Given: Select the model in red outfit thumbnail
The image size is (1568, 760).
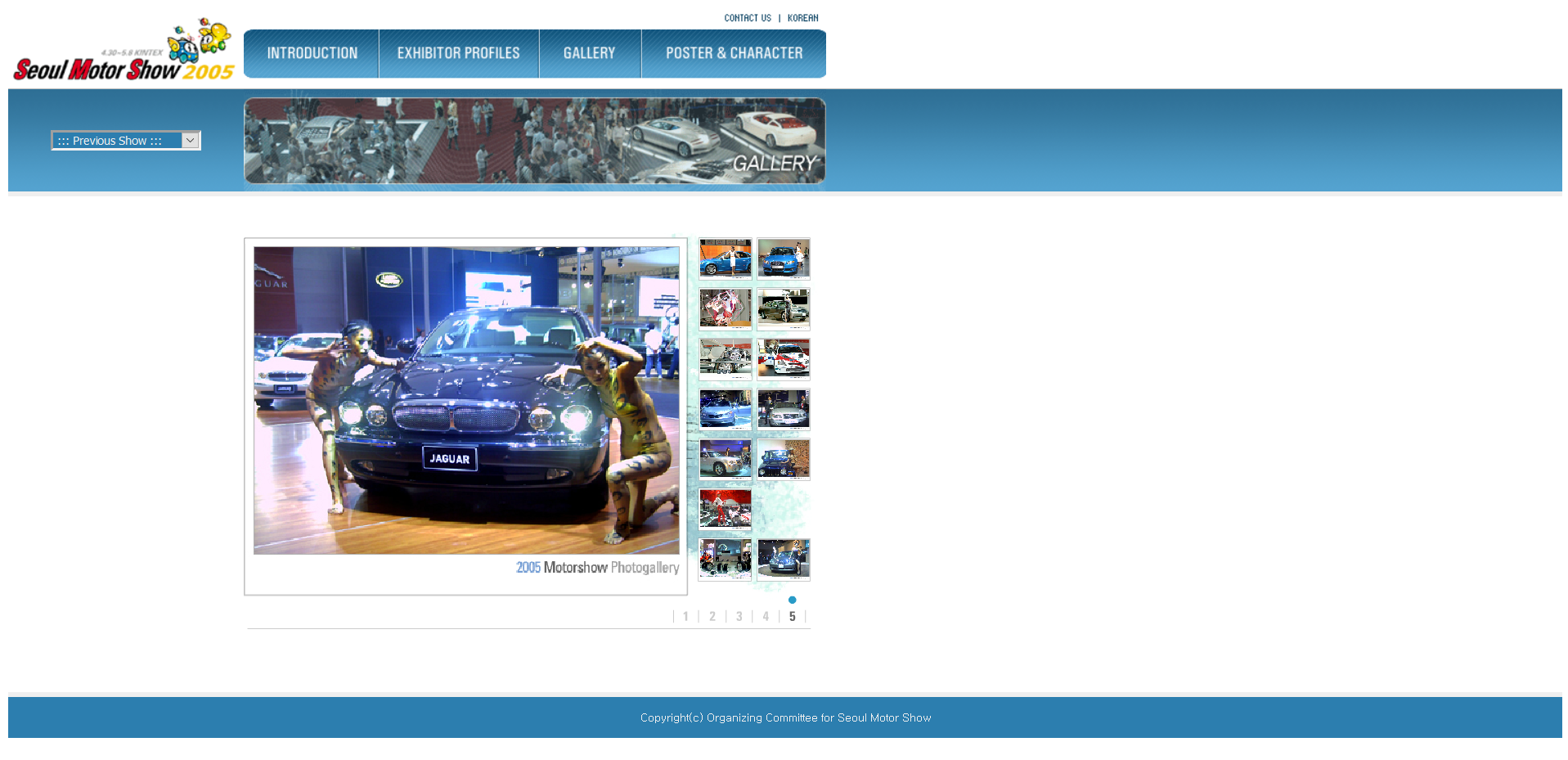Looking at the screenshot, I should point(726,510).
